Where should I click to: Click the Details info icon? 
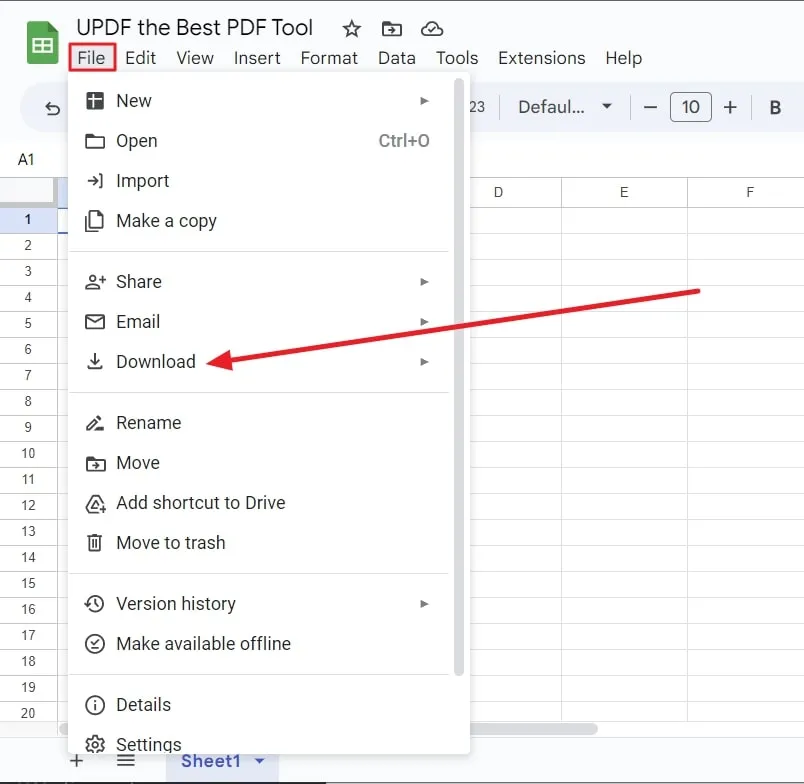click(95, 705)
